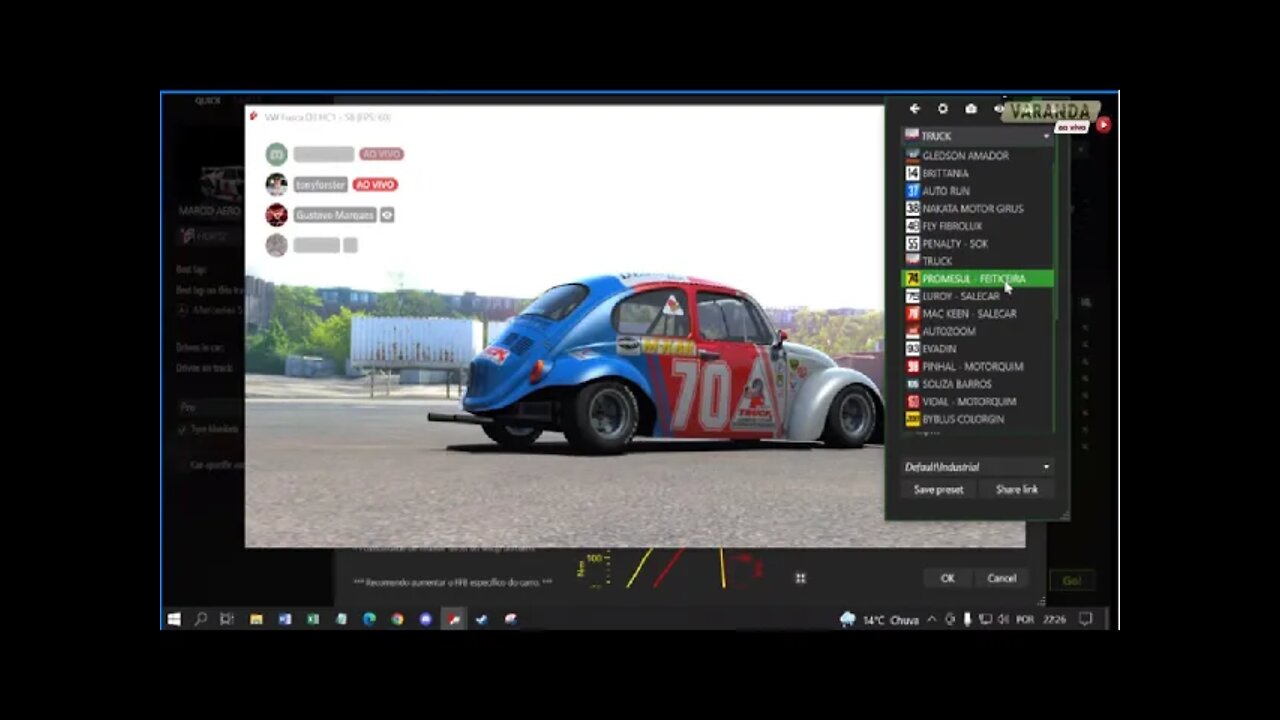Click the red play icon near ao vivo
The height and width of the screenshot is (720, 1280).
(x=1103, y=125)
